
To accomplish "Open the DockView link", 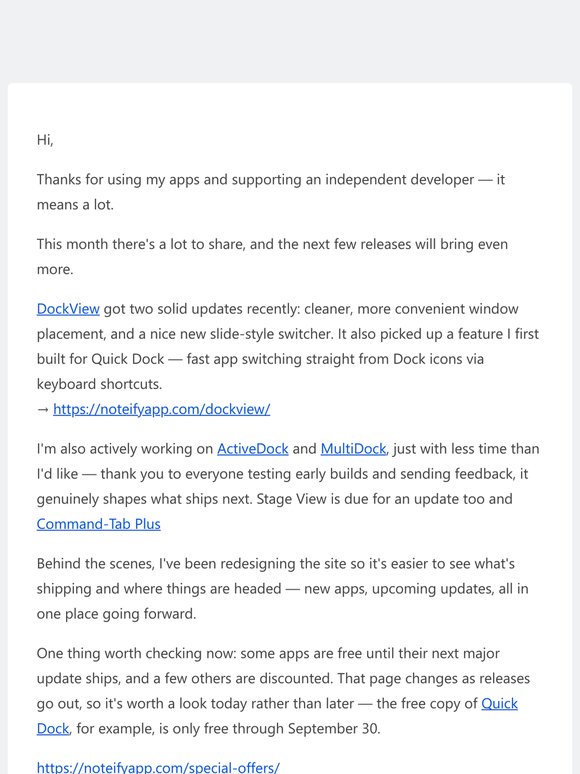I will click(68, 309).
